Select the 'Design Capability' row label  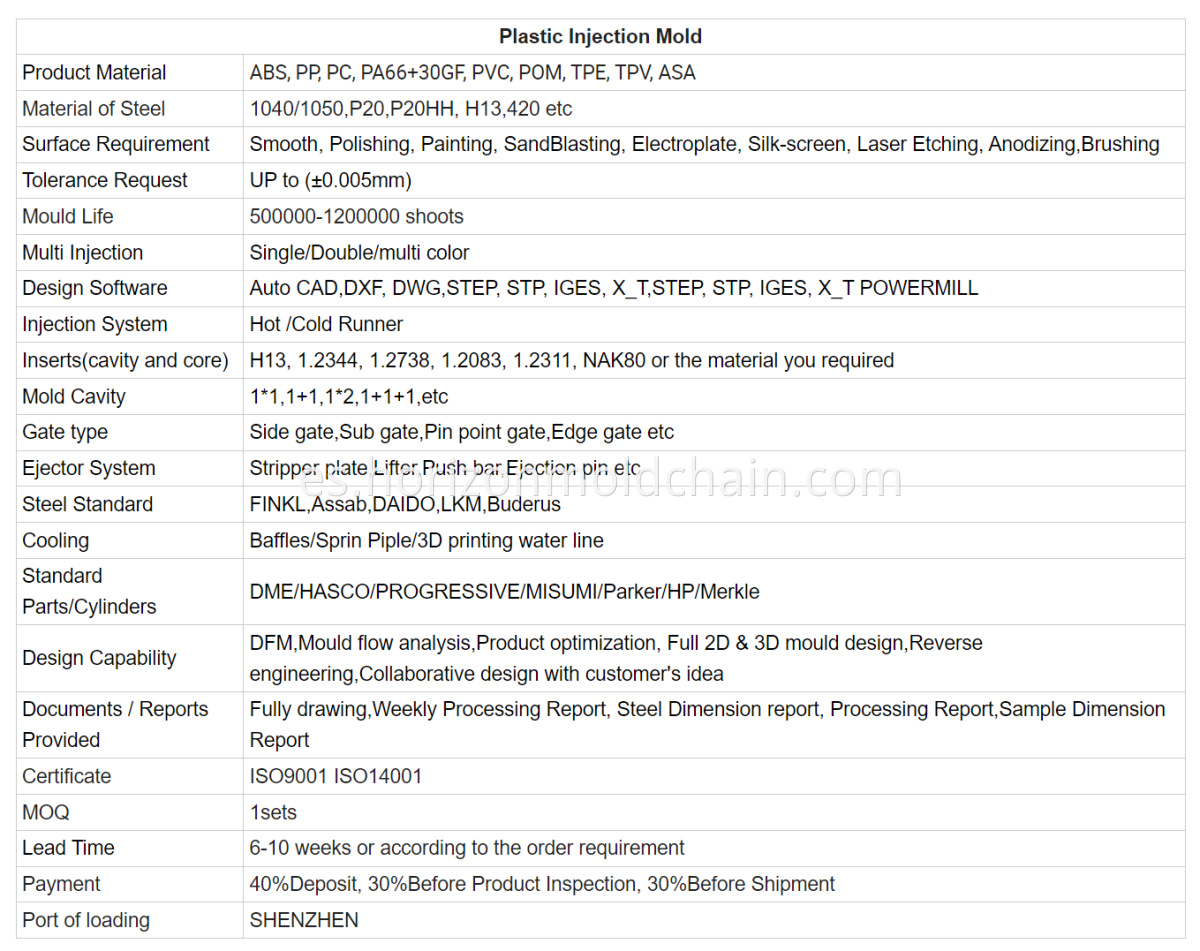pyautogui.click(x=99, y=658)
